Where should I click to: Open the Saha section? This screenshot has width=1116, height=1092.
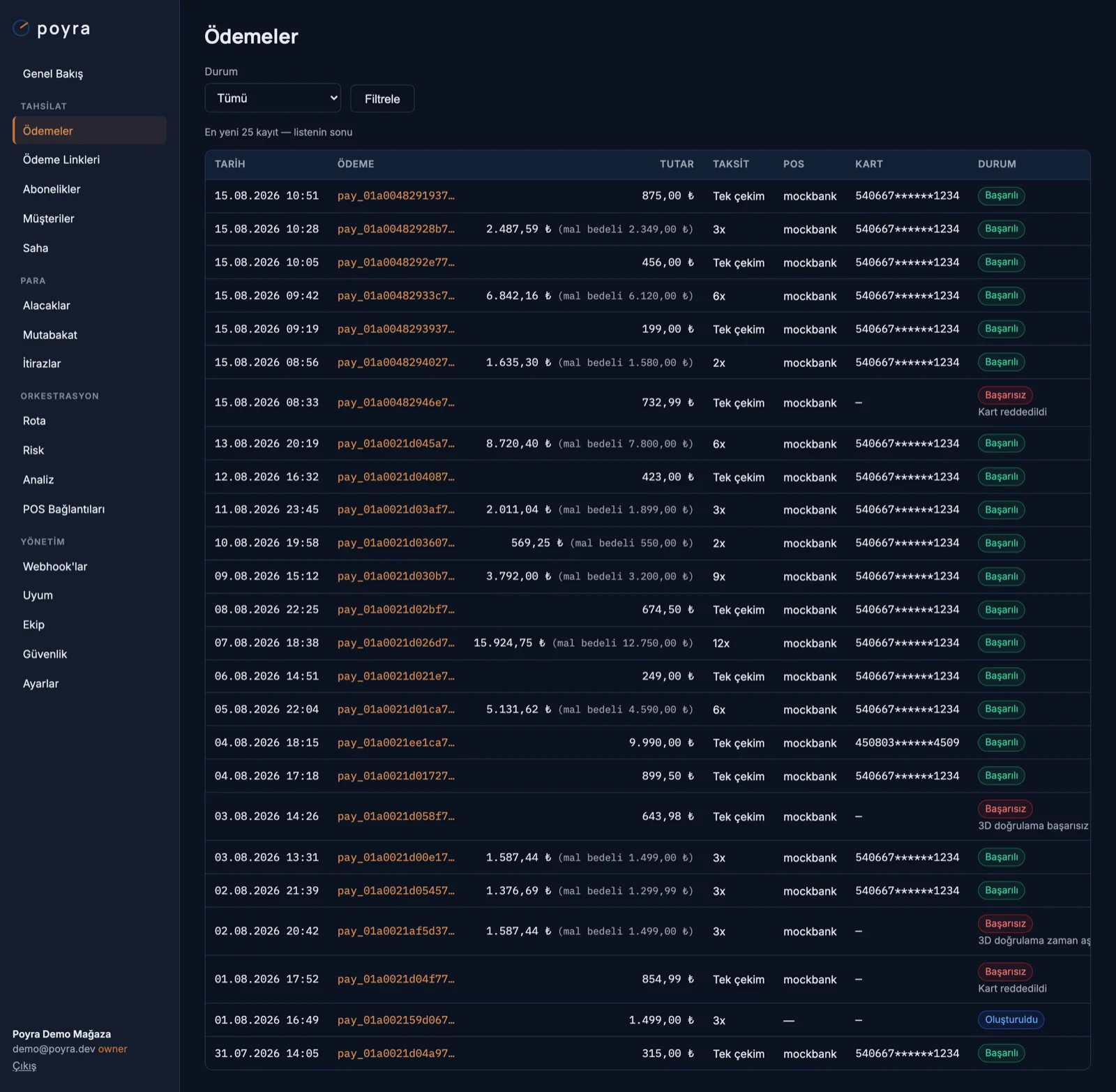pos(36,248)
